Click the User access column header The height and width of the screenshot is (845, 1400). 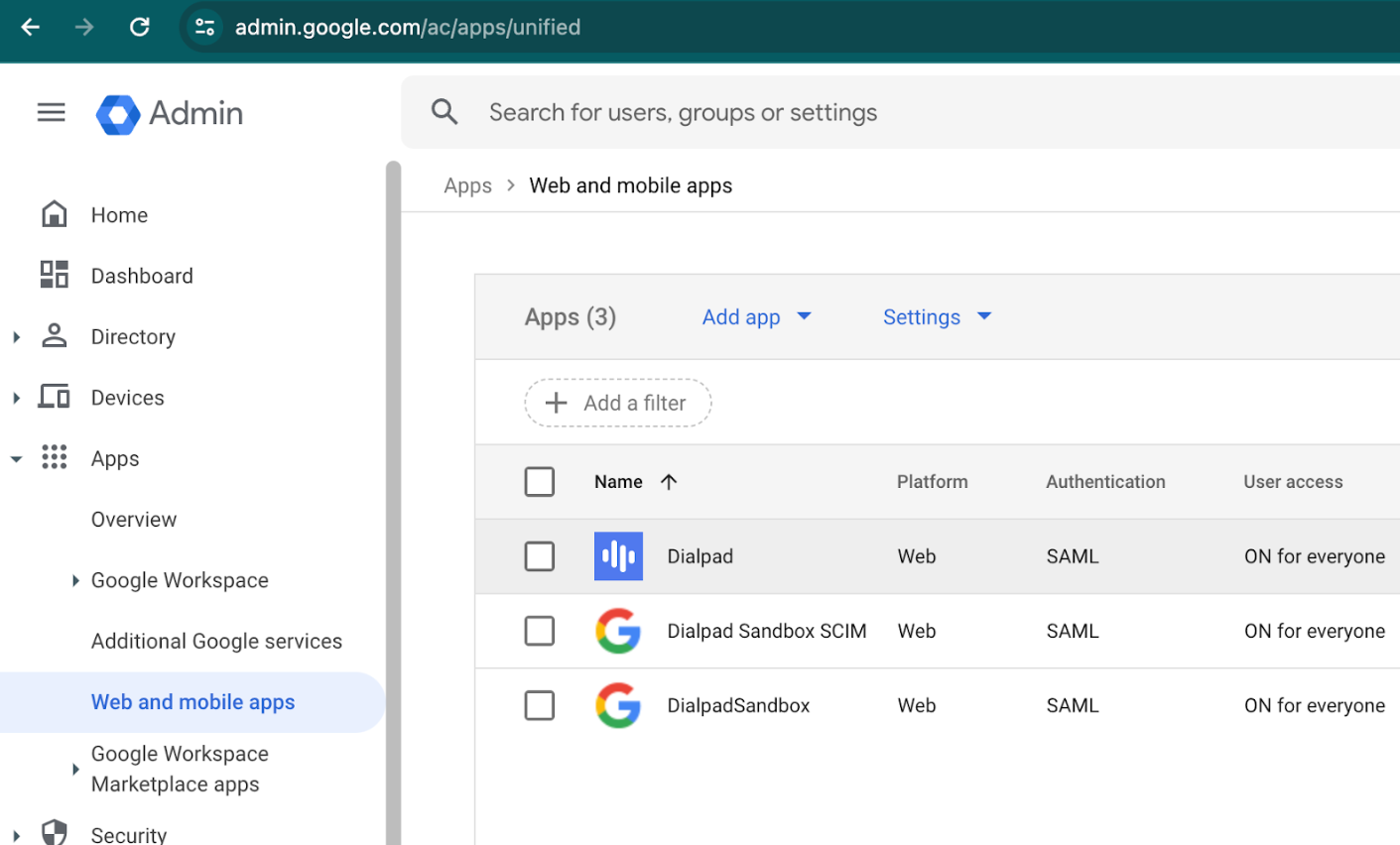pos(1293,482)
